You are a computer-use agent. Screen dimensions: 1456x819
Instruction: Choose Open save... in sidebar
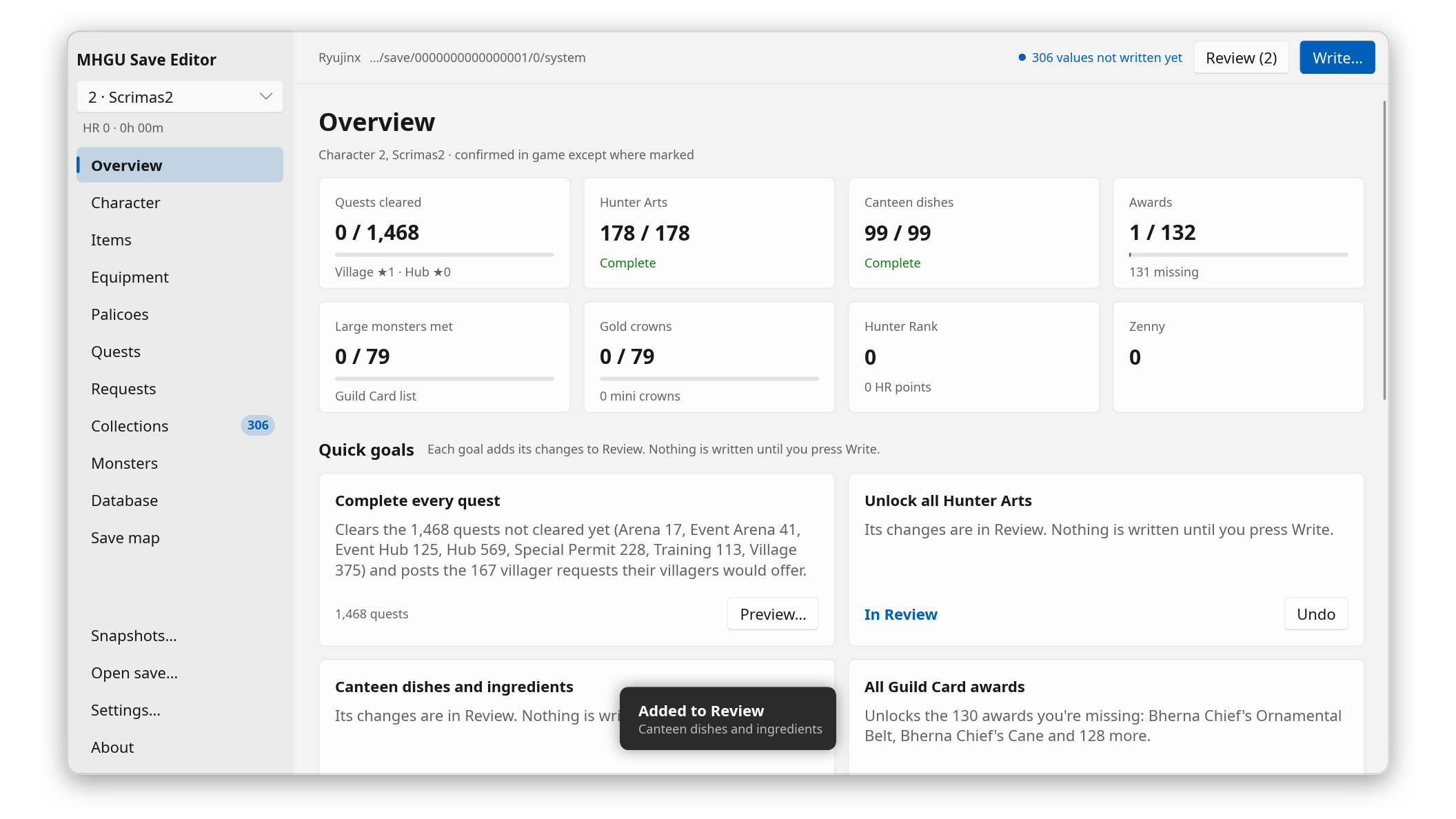179,673
